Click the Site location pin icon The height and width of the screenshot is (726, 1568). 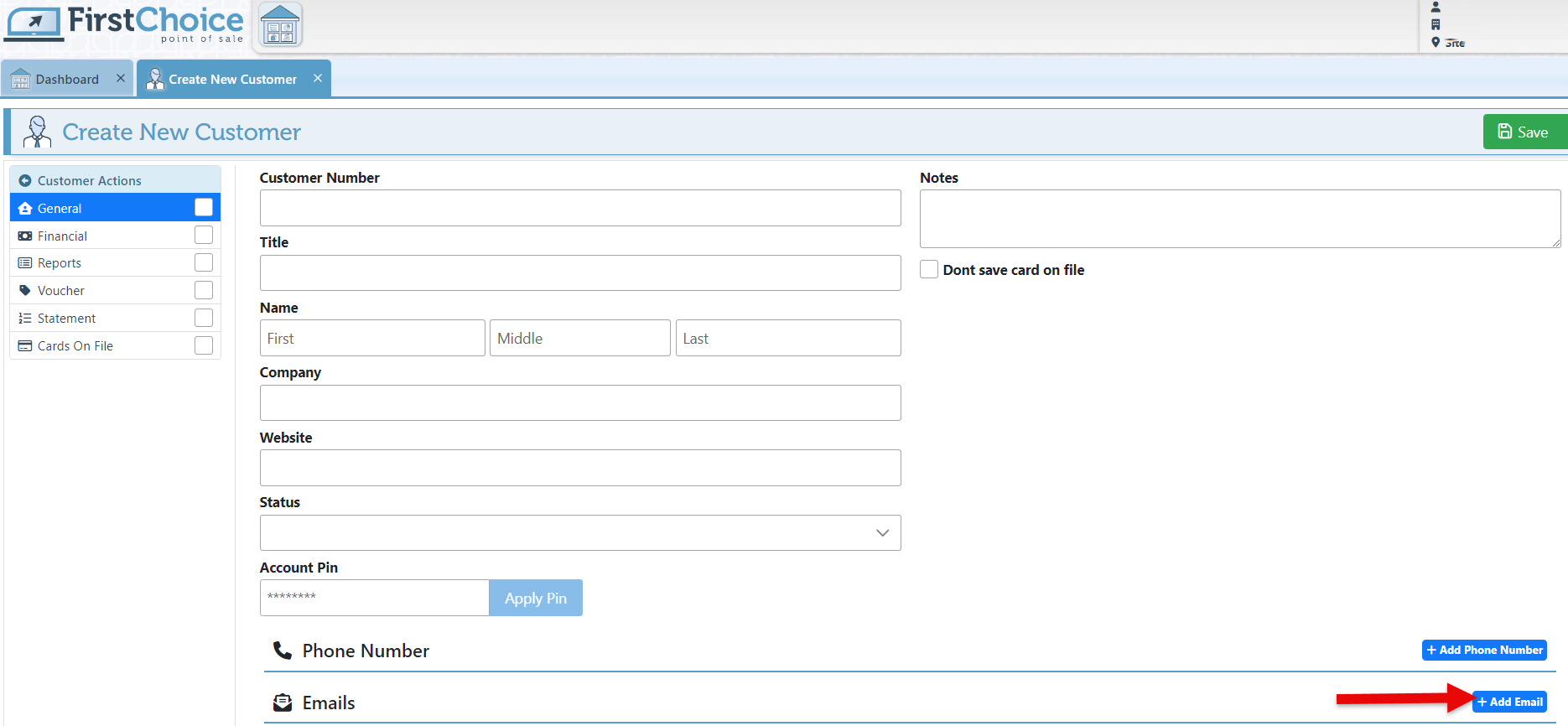click(x=1436, y=43)
